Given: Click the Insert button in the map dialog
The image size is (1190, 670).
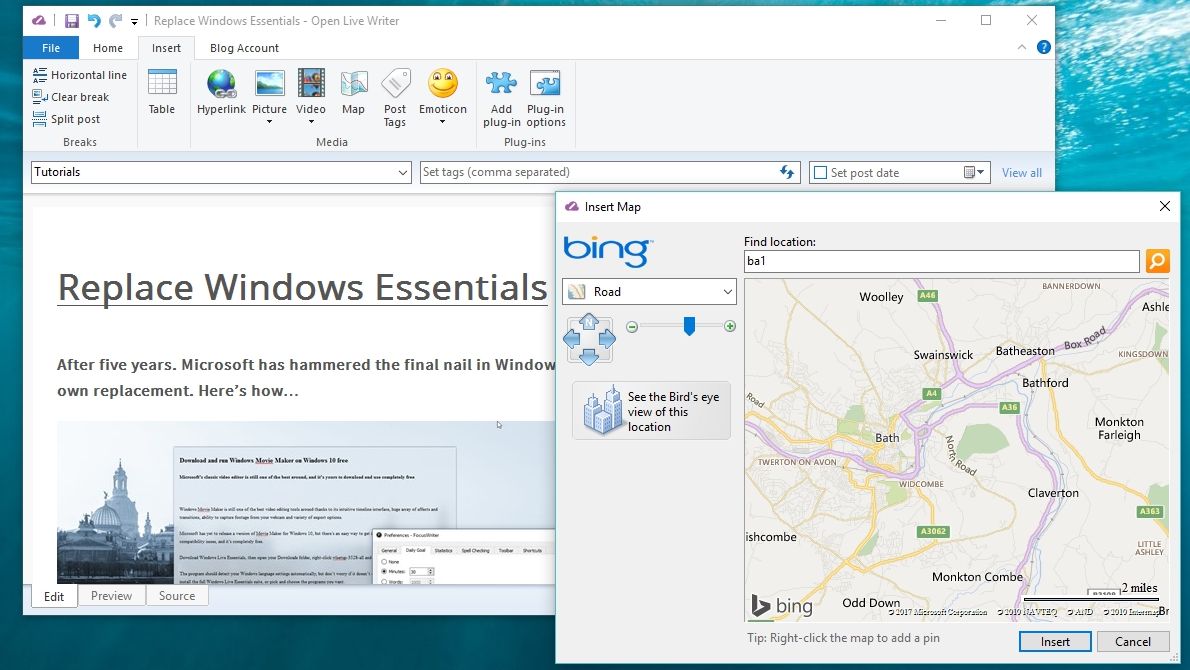Looking at the screenshot, I should click(x=1055, y=641).
